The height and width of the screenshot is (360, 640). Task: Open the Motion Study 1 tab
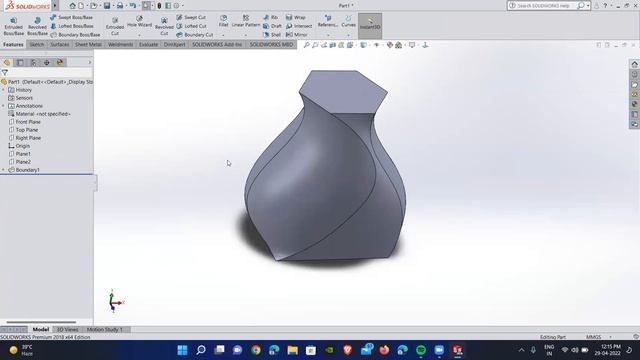(104, 329)
